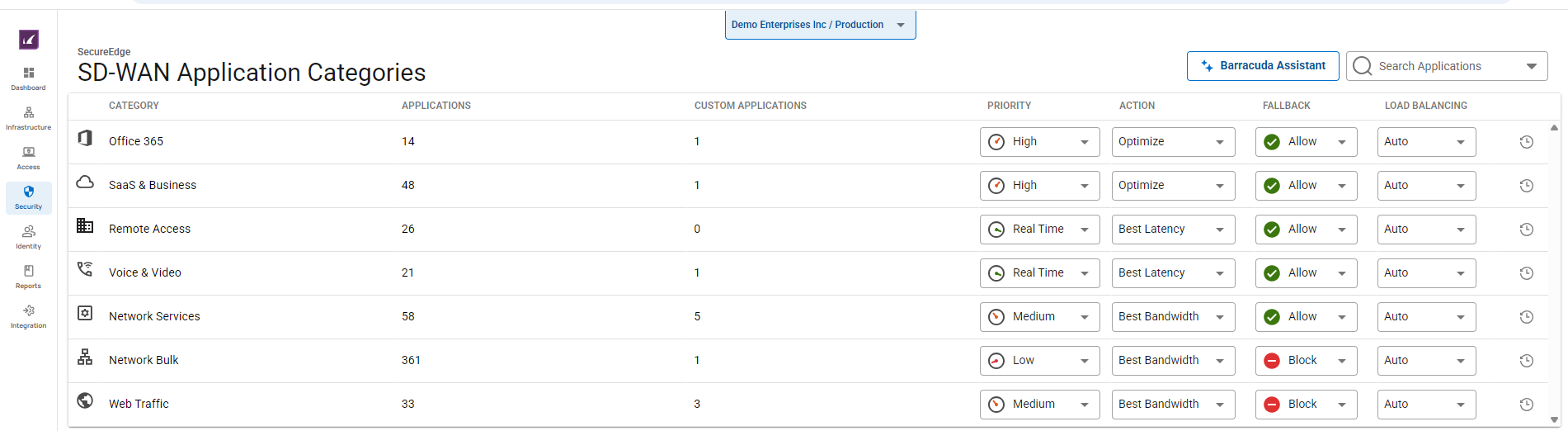Image resolution: width=1568 pixels, height=431 pixels.
Task: Click the Barracuda logo icon
Action: click(x=29, y=39)
